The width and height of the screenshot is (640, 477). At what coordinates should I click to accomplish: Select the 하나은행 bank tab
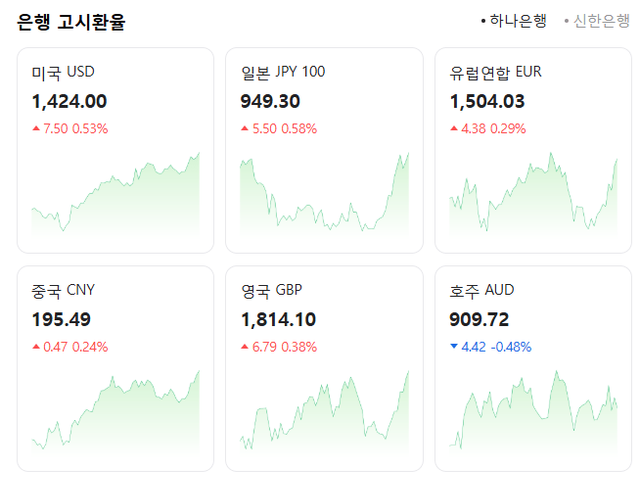[517, 21]
